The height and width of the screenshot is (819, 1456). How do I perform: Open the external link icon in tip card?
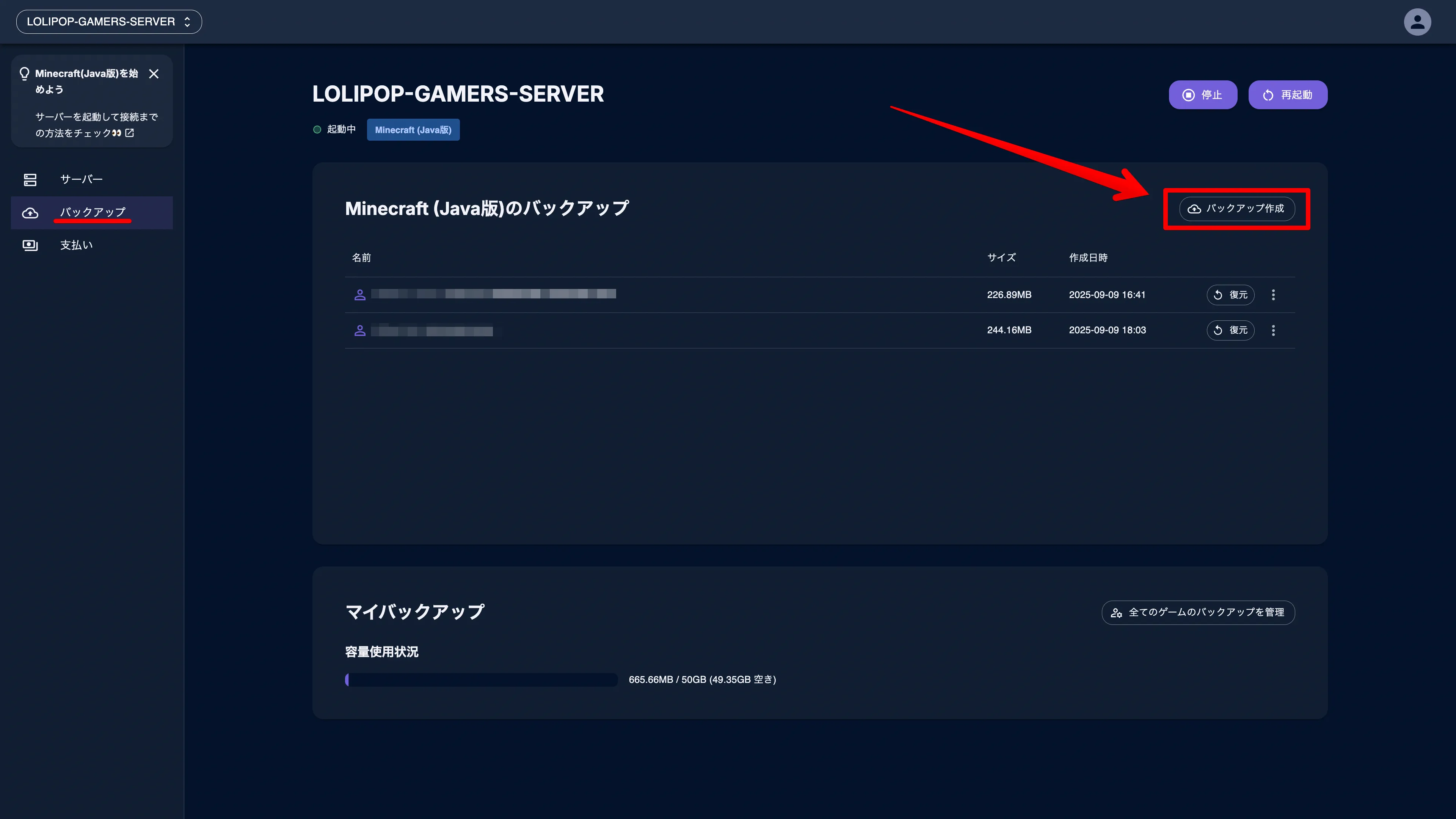pyautogui.click(x=129, y=133)
